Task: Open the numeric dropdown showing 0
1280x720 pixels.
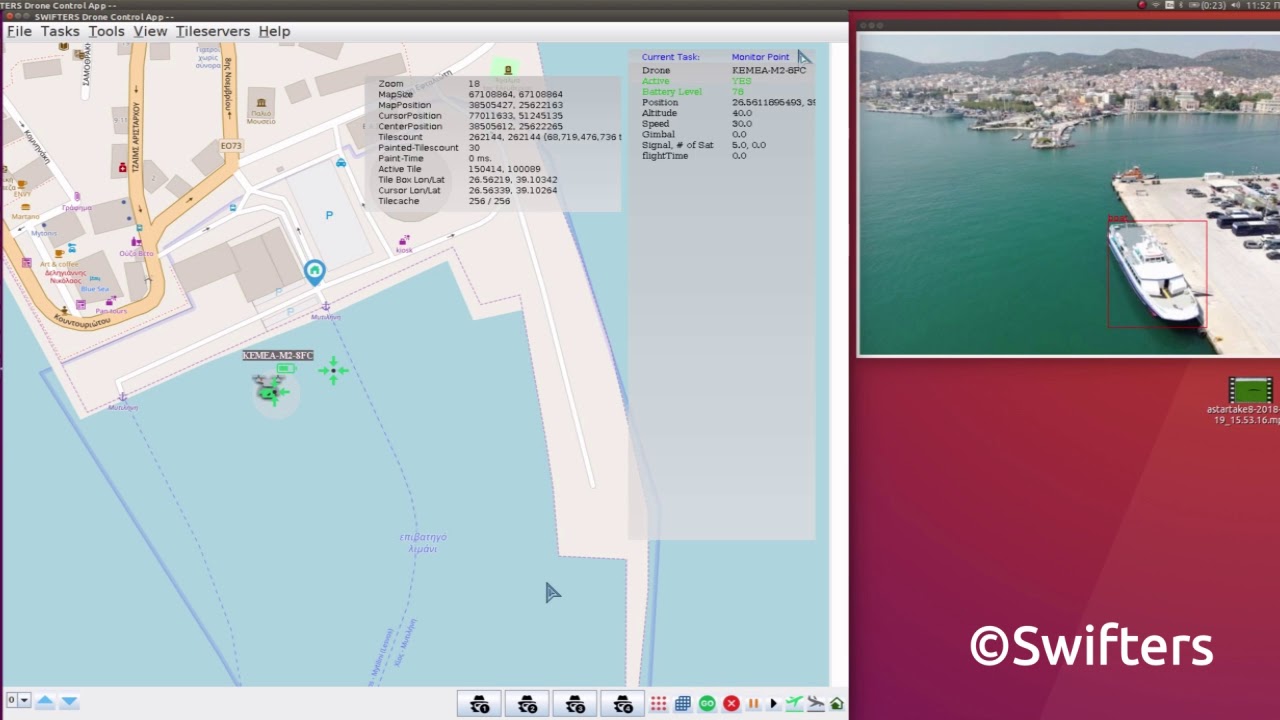Action: (x=18, y=700)
